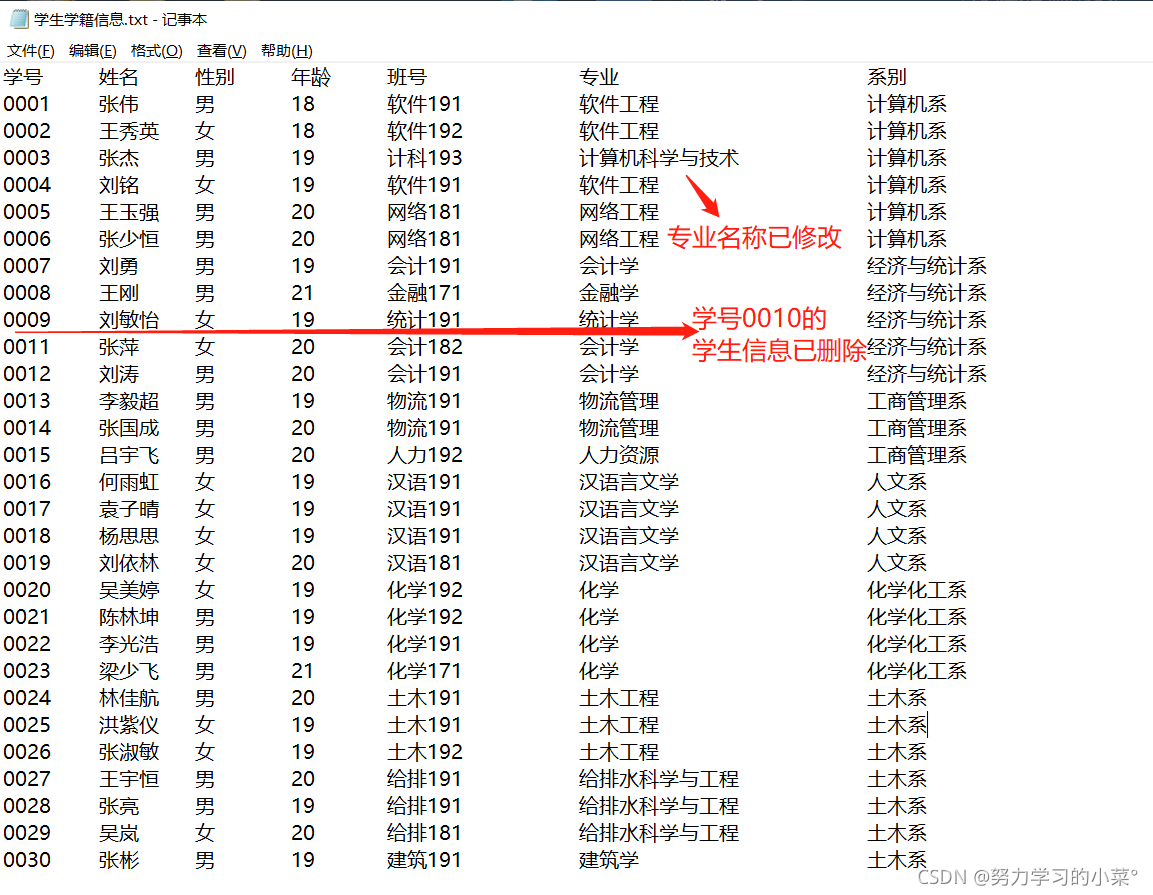Click the name 吴美婷
1153x895 pixels.
pyautogui.click(x=129, y=590)
